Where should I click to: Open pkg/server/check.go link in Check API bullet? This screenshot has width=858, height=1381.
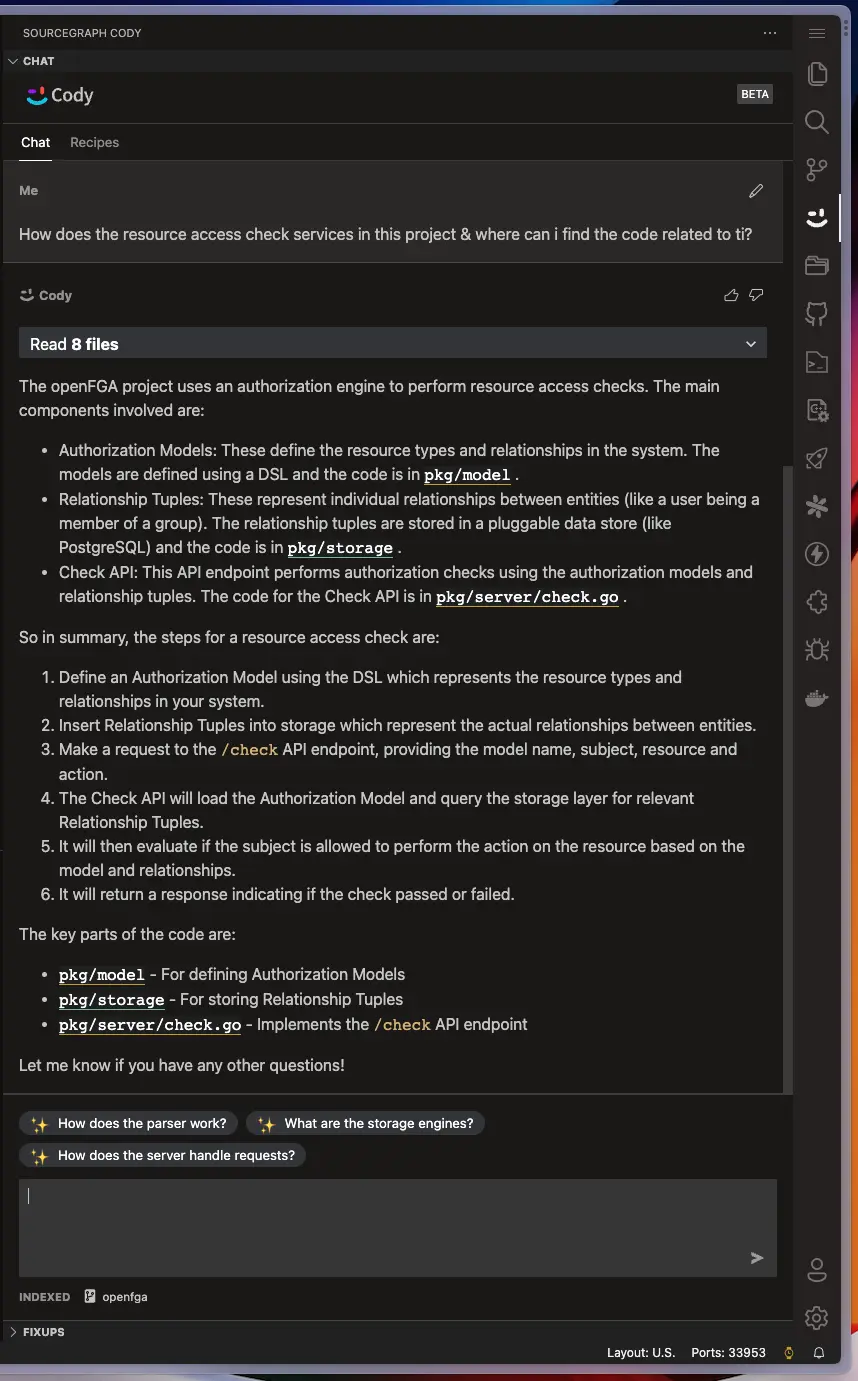[x=527, y=597]
